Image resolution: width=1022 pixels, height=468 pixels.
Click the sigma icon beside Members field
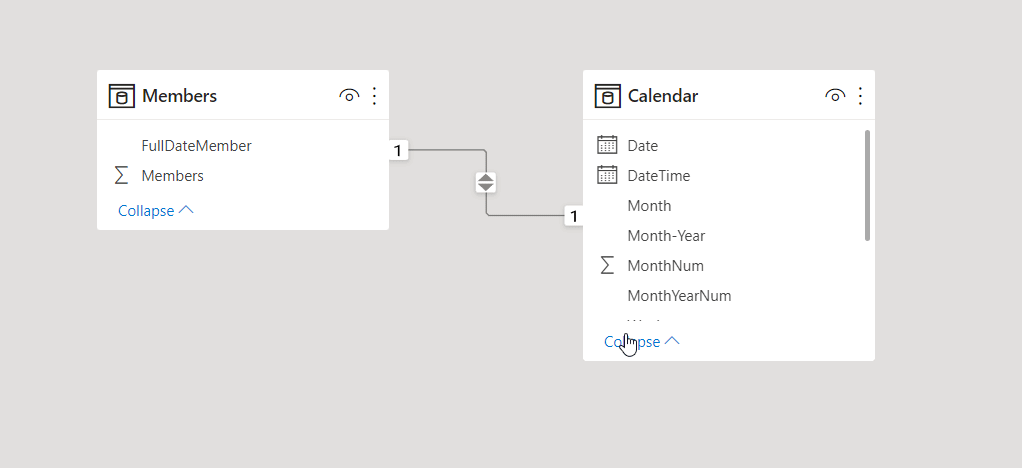click(x=121, y=175)
